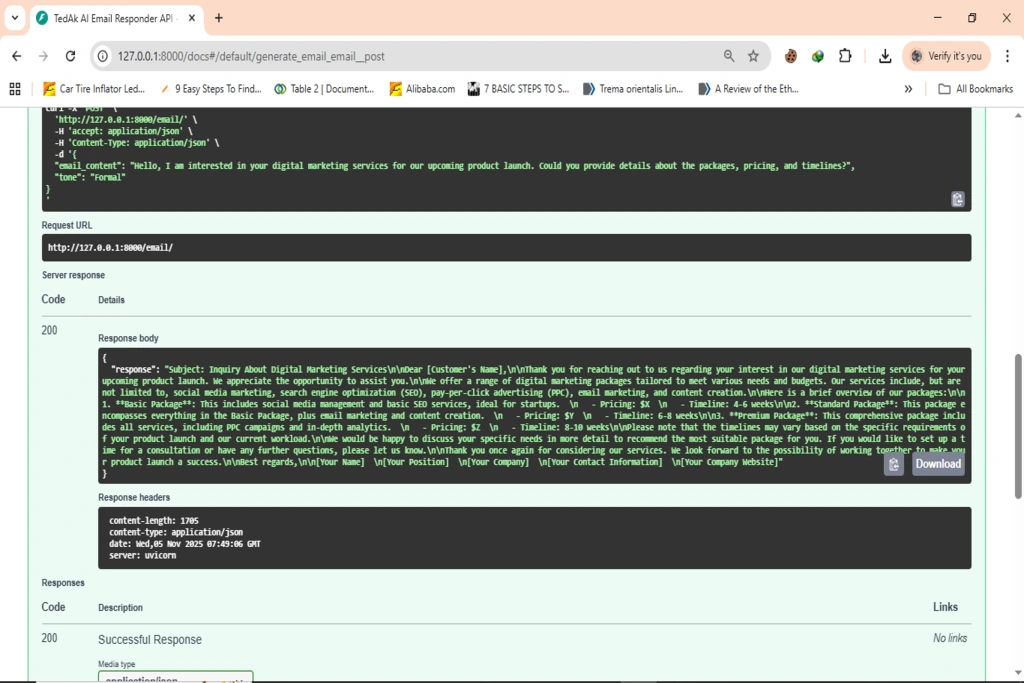
Task: Open the 9 Easy Steps To Find bookmark
Action: [x=210, y=89]
